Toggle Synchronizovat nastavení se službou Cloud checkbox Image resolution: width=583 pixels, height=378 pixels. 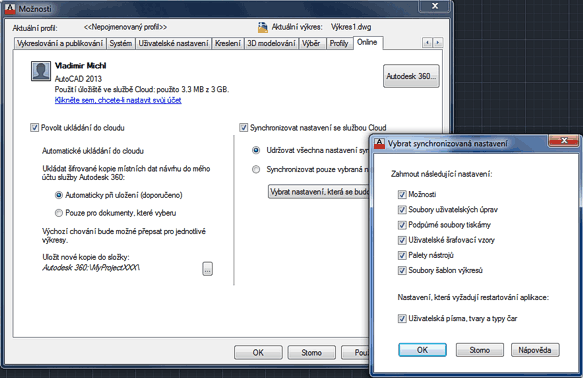click(244, 128)
